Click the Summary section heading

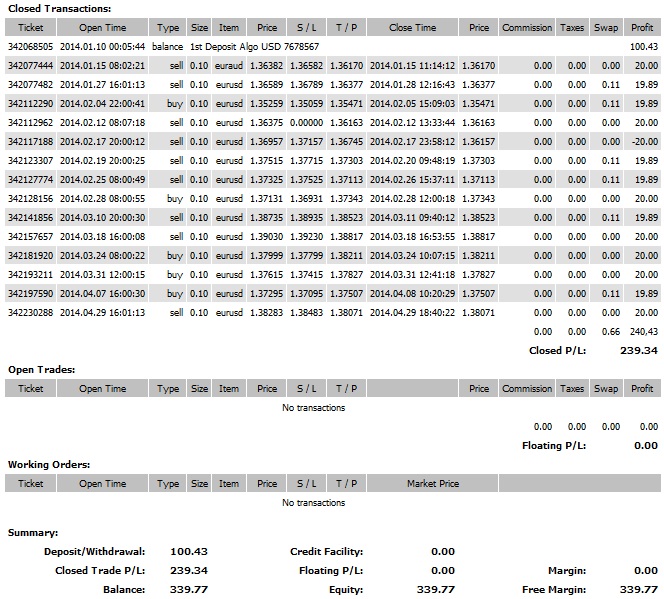pos(33,533)
